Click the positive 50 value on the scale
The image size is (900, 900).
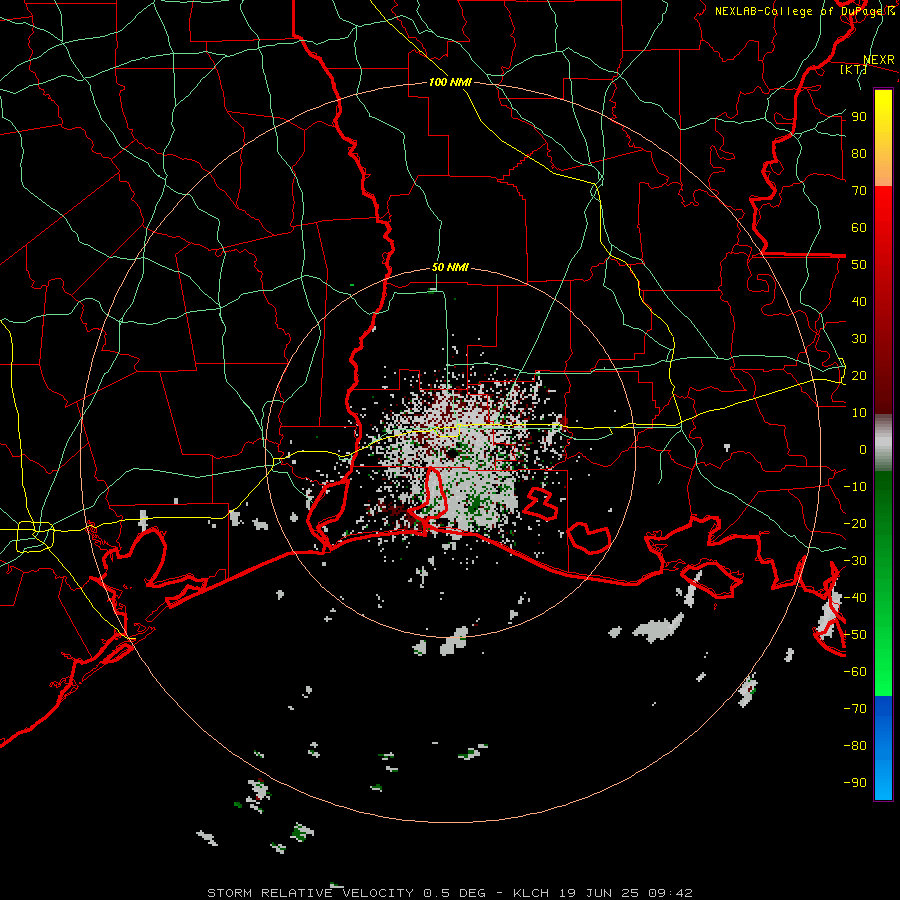(859, 265)
